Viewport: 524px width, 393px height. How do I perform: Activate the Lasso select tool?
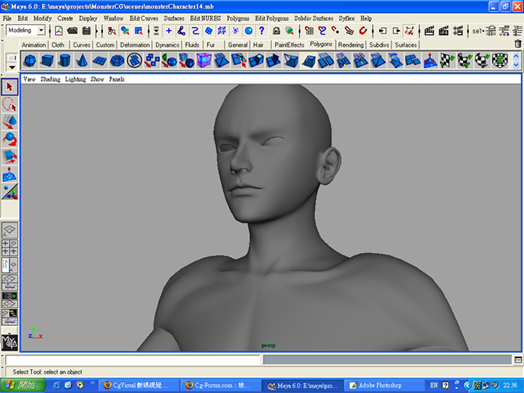pos(9,104)
